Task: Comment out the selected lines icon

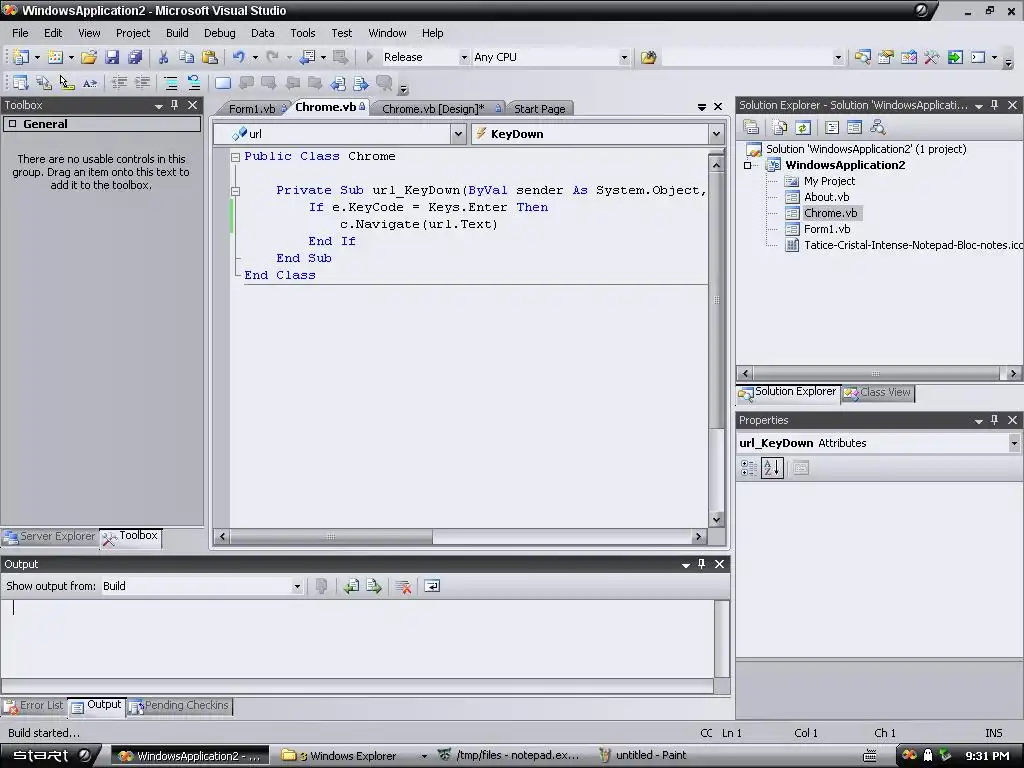Action: pos(170,83)
